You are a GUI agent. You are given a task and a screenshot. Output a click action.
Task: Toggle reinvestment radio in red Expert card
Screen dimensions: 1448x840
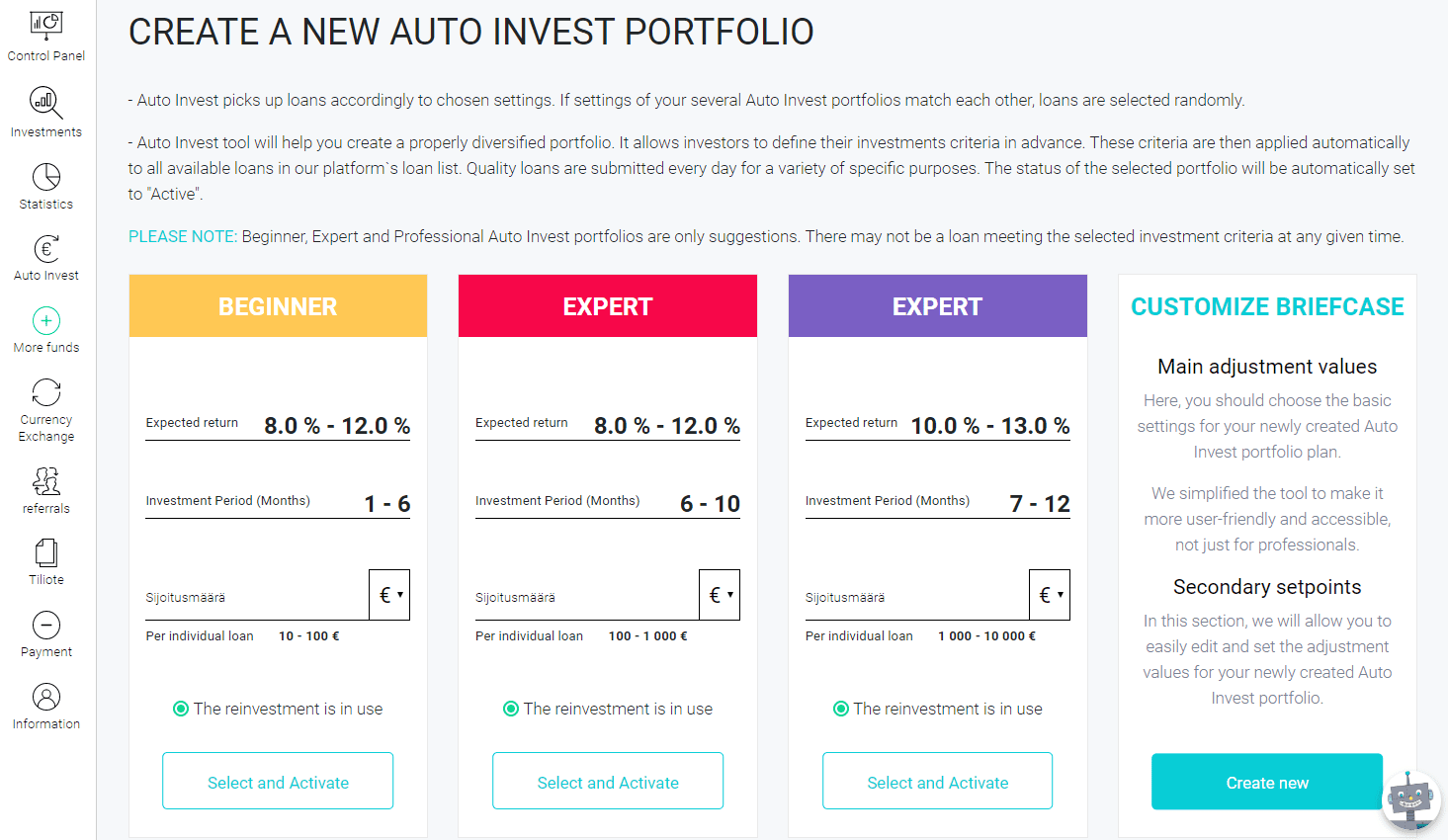[x=511, y=709]
